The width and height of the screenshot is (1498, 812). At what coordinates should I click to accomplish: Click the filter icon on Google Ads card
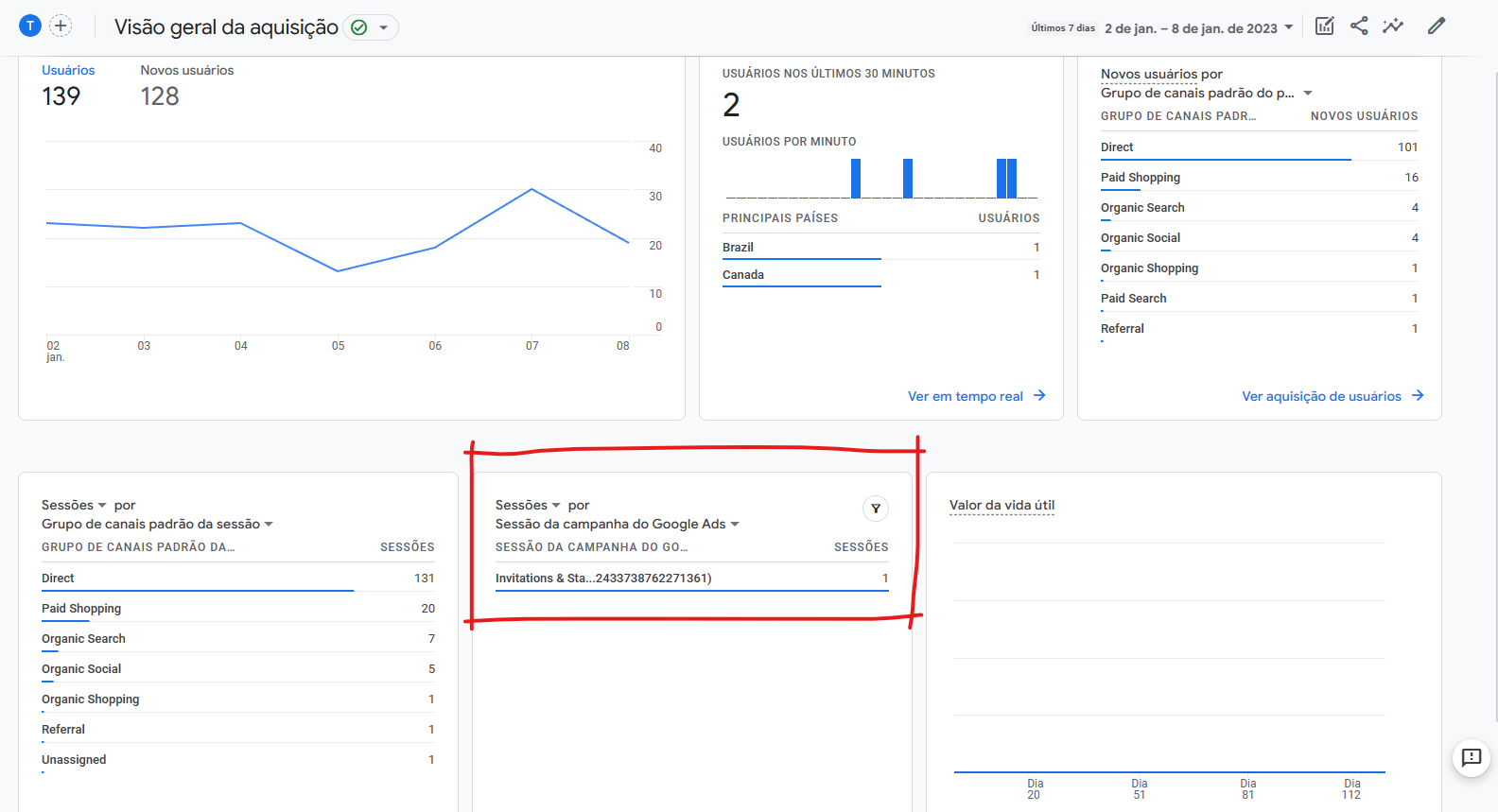876,509
